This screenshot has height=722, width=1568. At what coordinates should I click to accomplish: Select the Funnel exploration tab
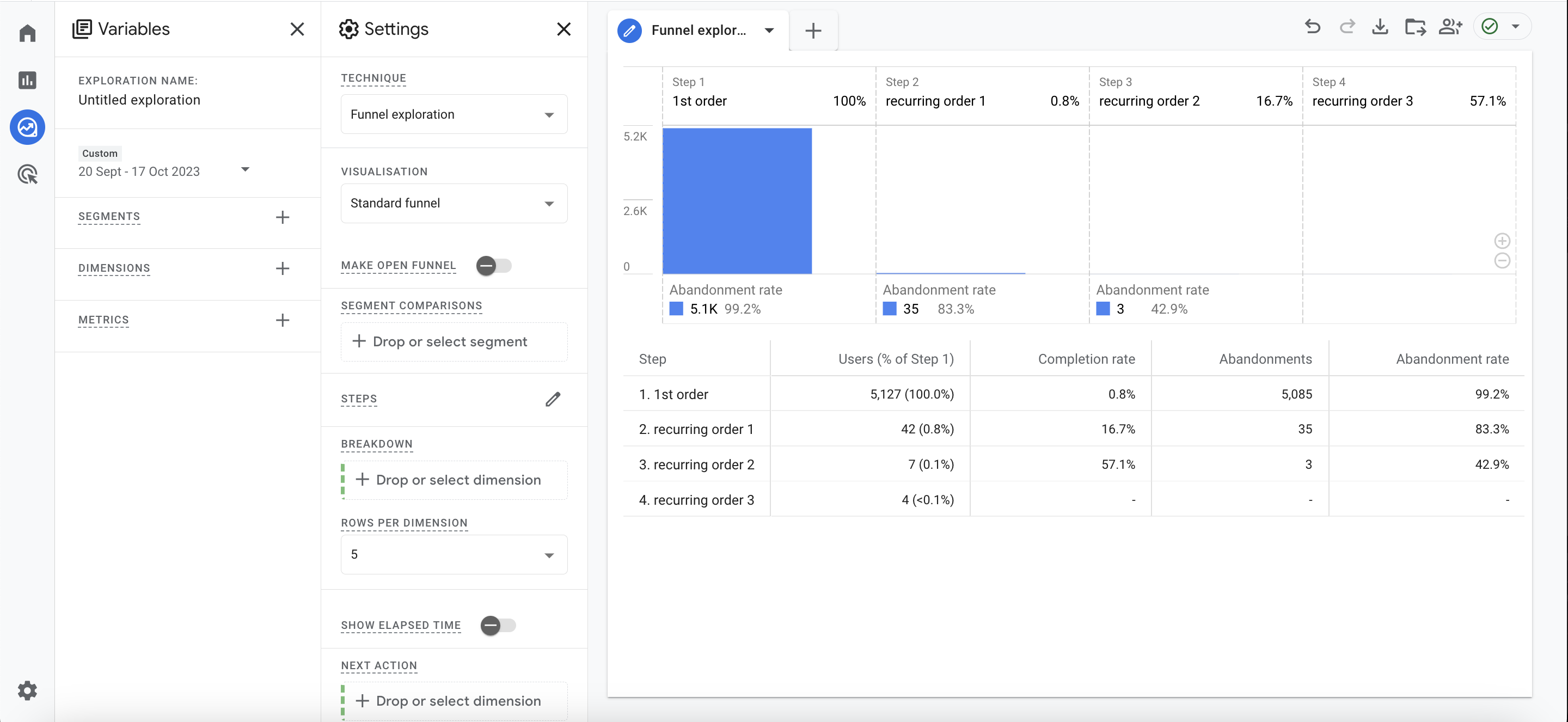coord(698,30)
